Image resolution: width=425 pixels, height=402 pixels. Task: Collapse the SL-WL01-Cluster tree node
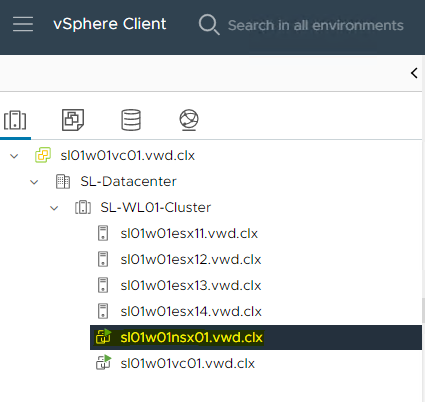pos(54,208)
